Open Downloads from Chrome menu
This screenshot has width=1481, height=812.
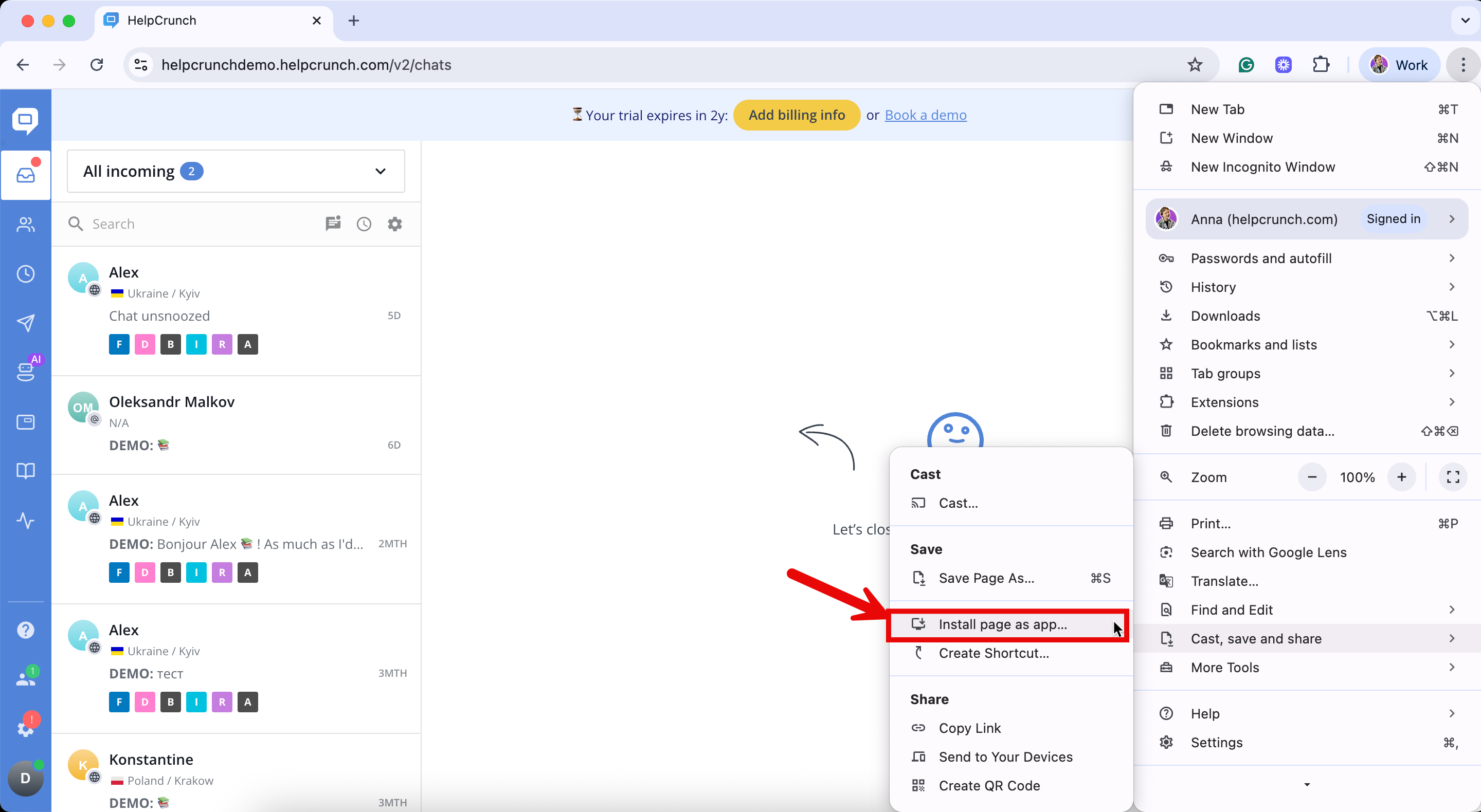[1306, 316]
